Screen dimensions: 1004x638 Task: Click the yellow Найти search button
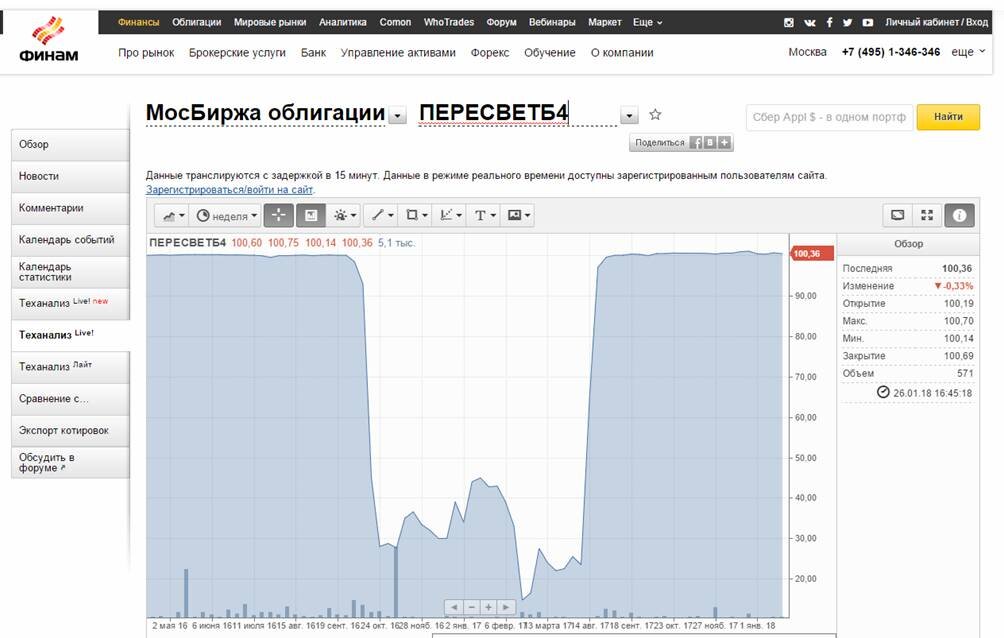click(x=948, y=117)
